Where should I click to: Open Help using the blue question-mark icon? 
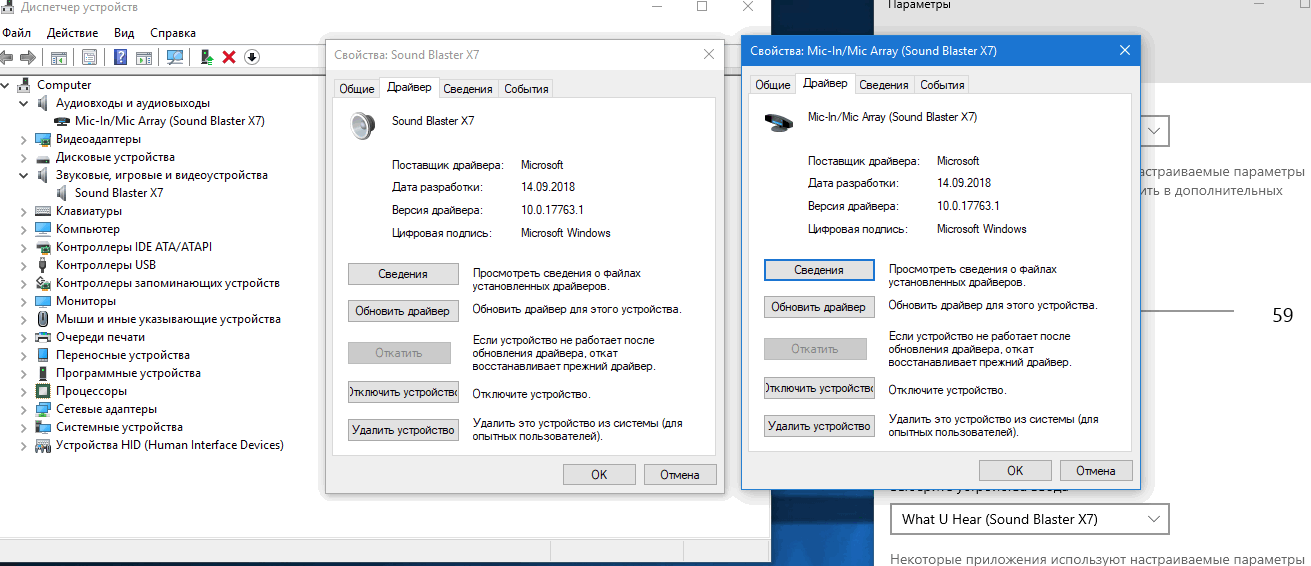coord(121,57)
